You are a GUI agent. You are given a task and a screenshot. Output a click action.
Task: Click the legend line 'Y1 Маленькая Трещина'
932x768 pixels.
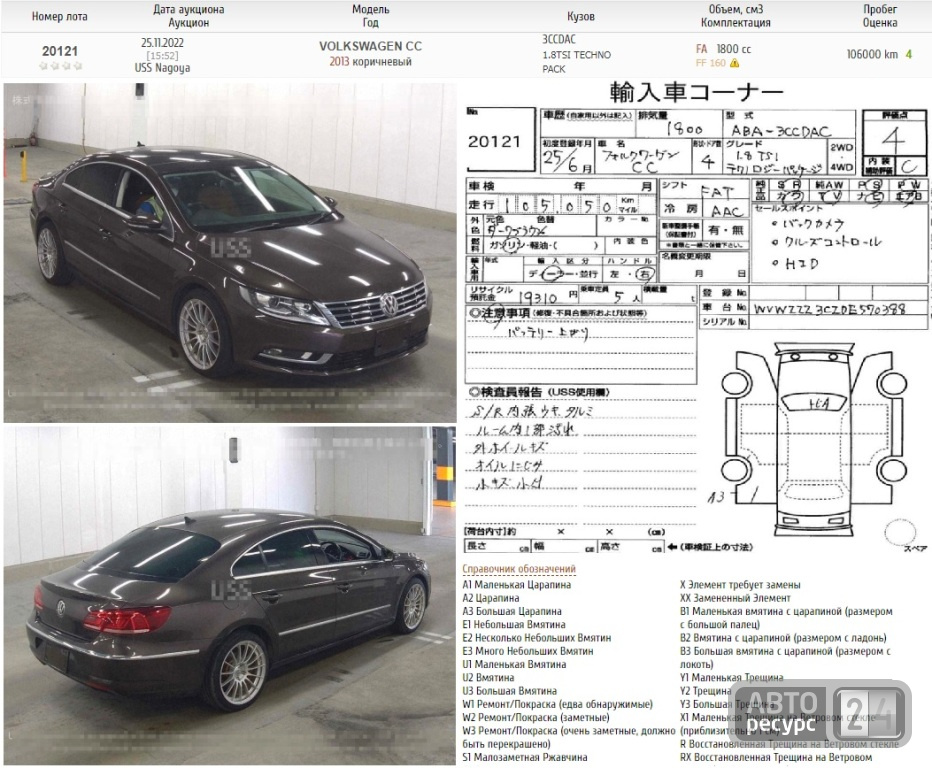pyautogui.click(x=732, y=678)
